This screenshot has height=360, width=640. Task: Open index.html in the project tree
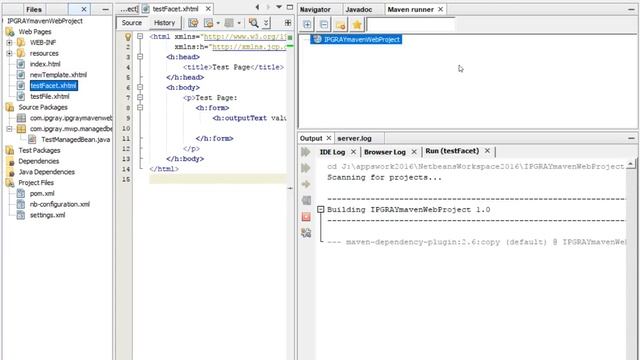(x=45, y=64)
